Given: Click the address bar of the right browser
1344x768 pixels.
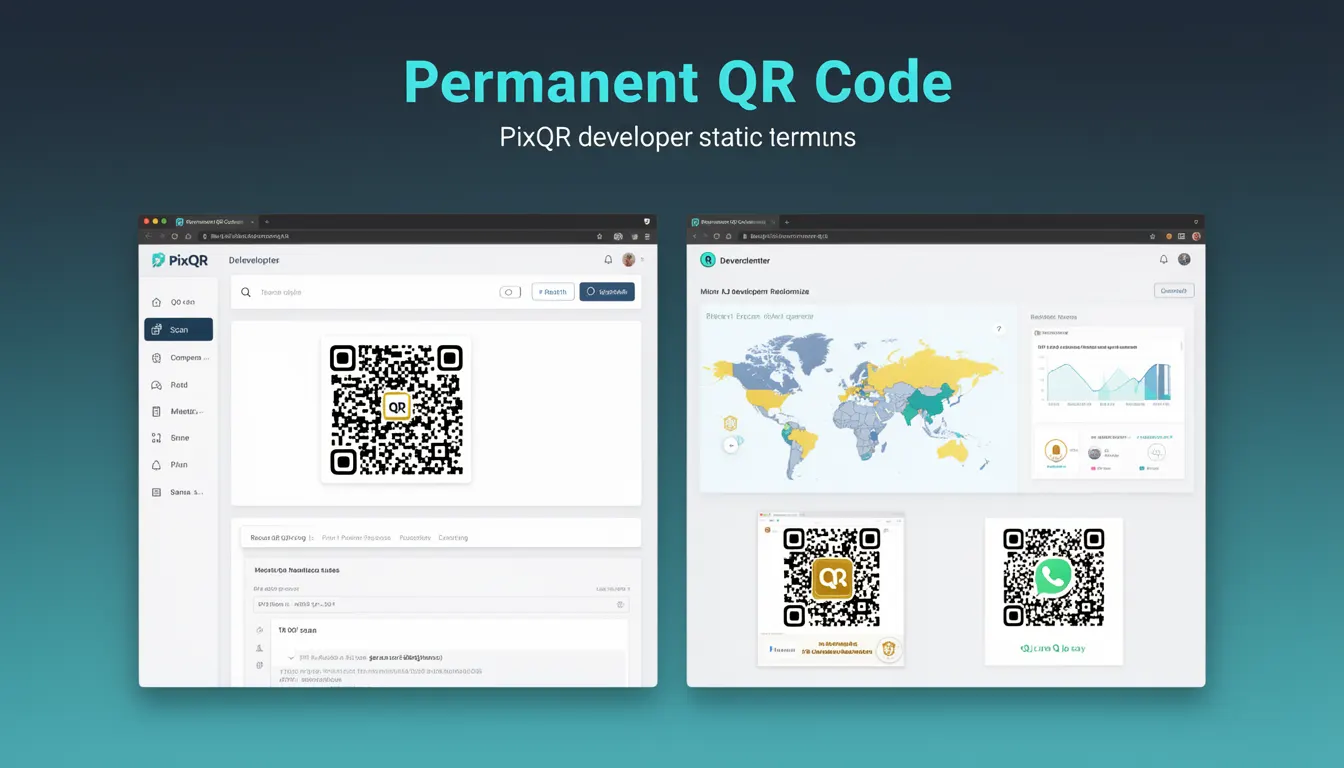Looking at the screenshot, I should 940,237.
